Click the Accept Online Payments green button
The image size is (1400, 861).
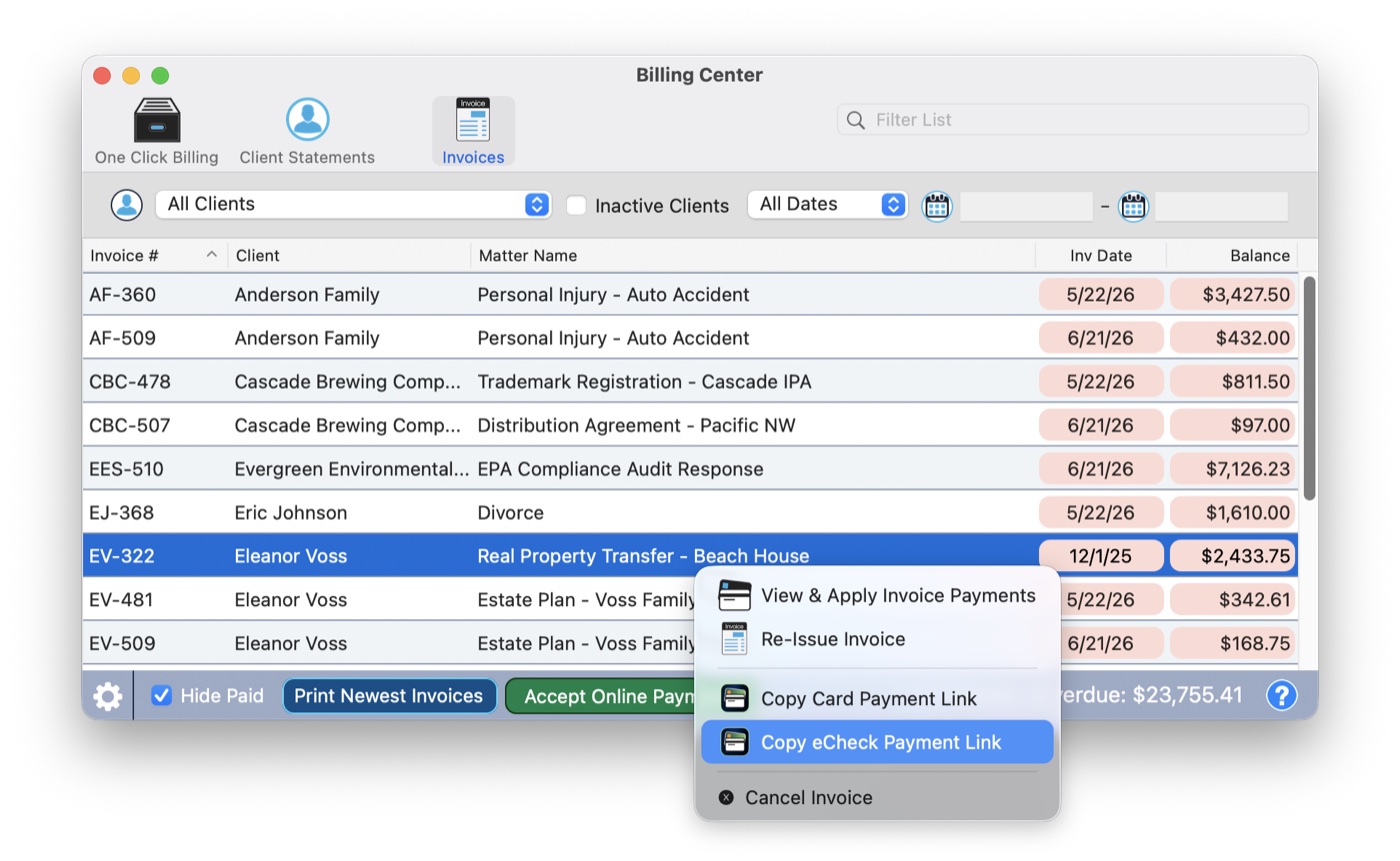[600, 696]
